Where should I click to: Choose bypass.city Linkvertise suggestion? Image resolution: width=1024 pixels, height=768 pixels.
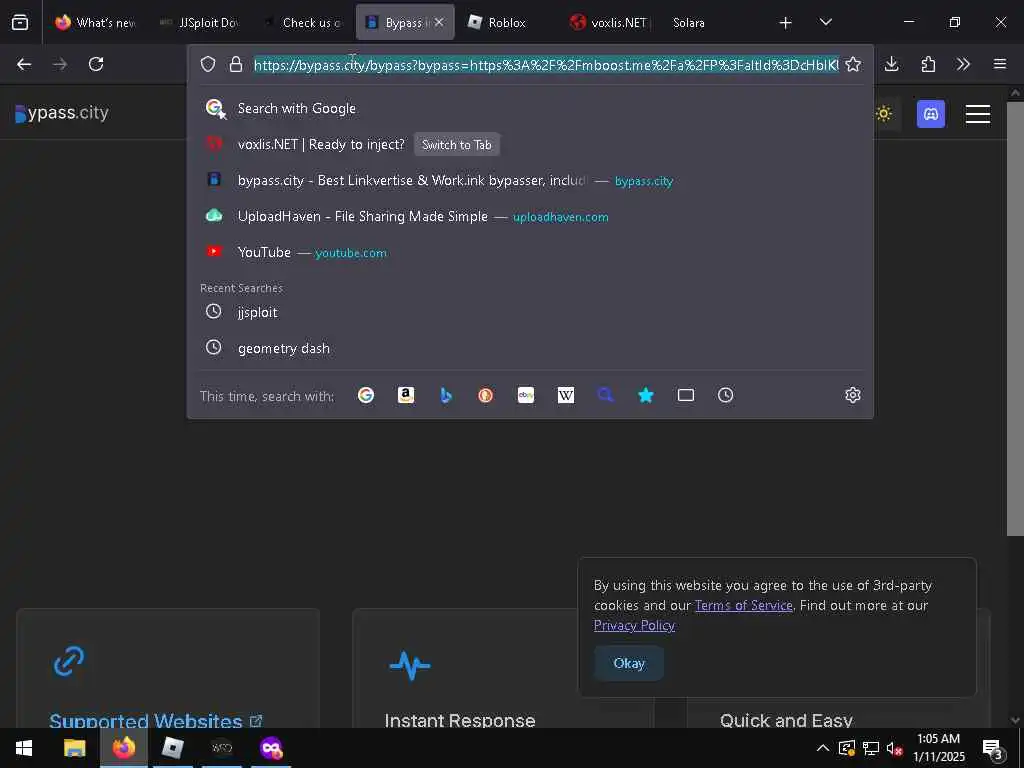530,180
